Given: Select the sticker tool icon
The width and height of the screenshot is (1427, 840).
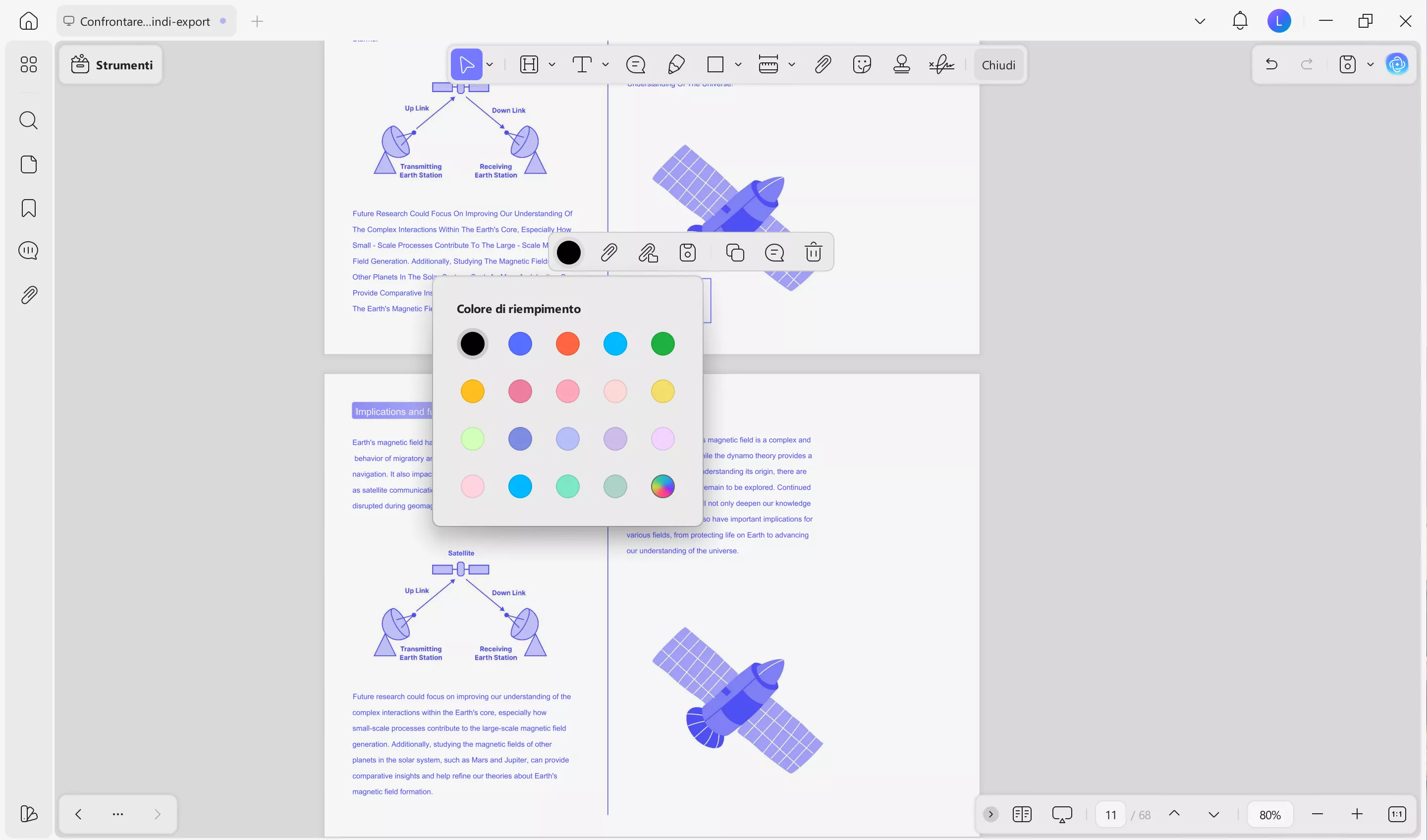Looking at the screenshot, I should [862, 64].
